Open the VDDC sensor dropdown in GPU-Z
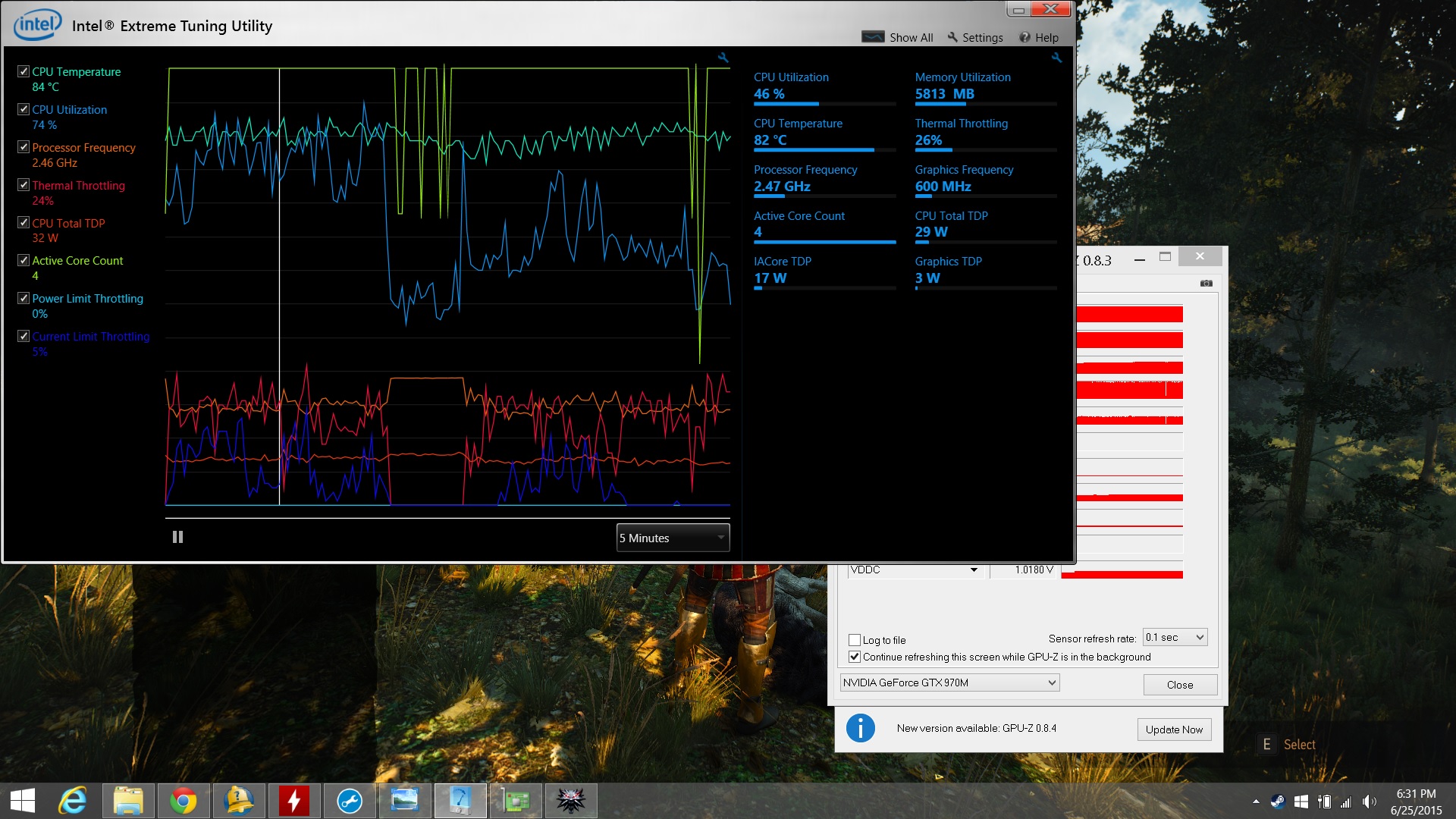Viewport: 1456px width, 819px height. point(915,570)
